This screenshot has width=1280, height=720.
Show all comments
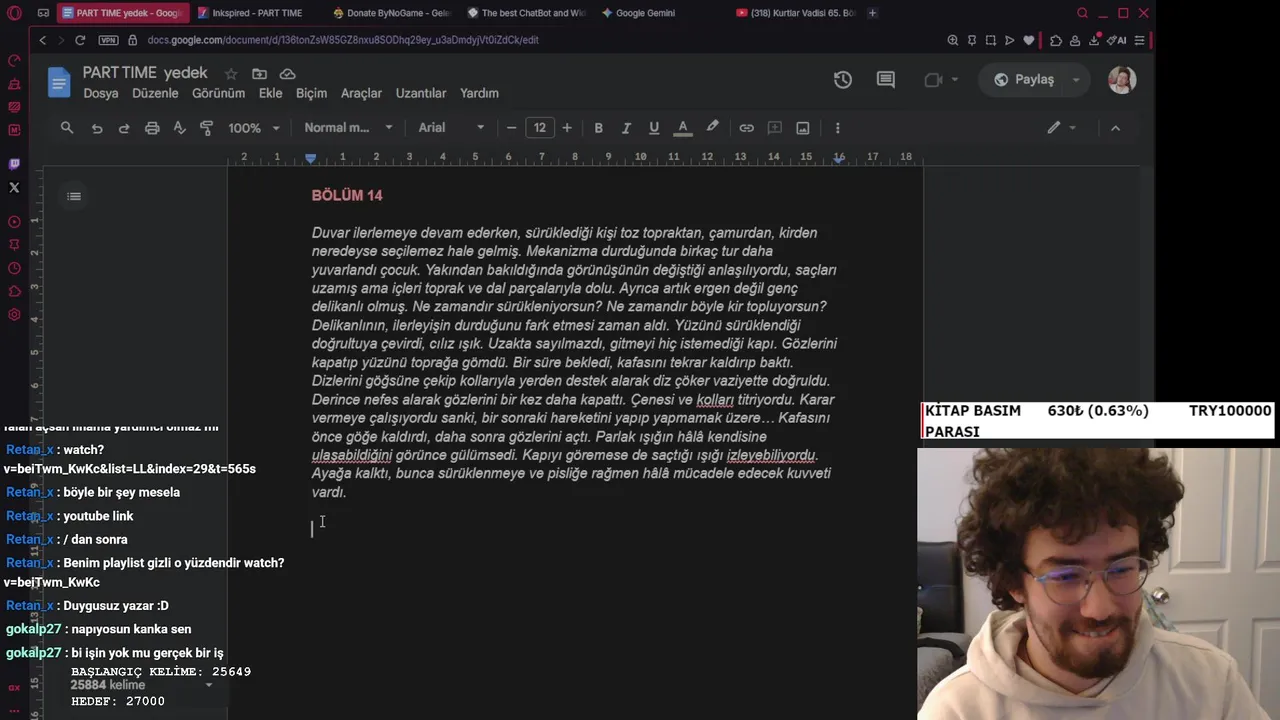point(886,80)
